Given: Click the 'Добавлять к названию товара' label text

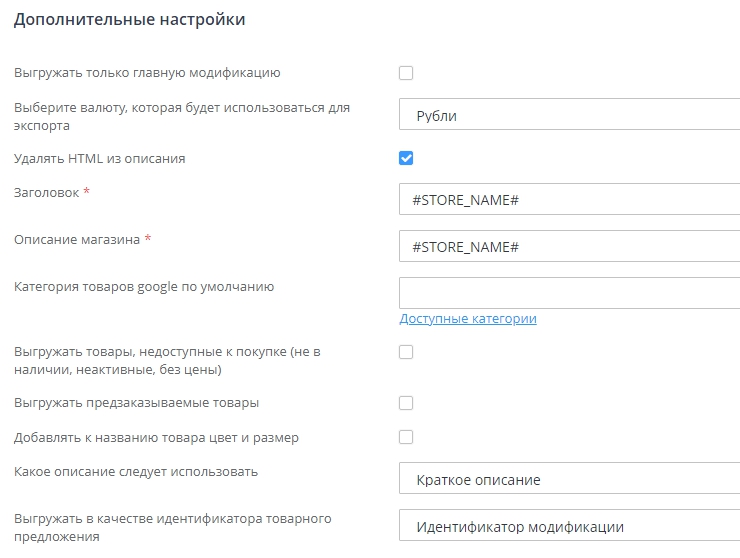Looking at the screenshot, I should [x=156, y=437].
